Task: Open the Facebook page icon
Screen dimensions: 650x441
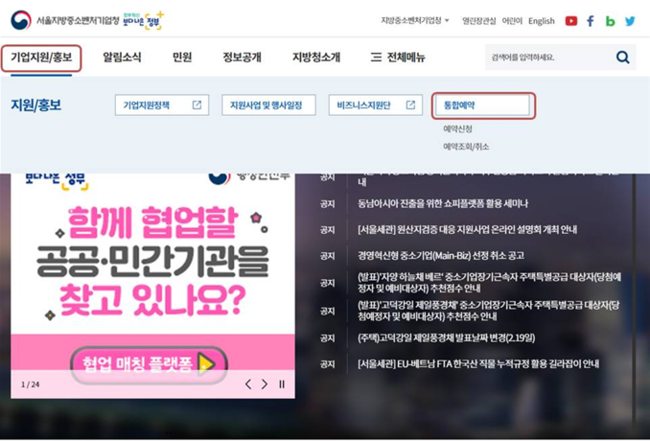Action: click(x=590, y=21)
